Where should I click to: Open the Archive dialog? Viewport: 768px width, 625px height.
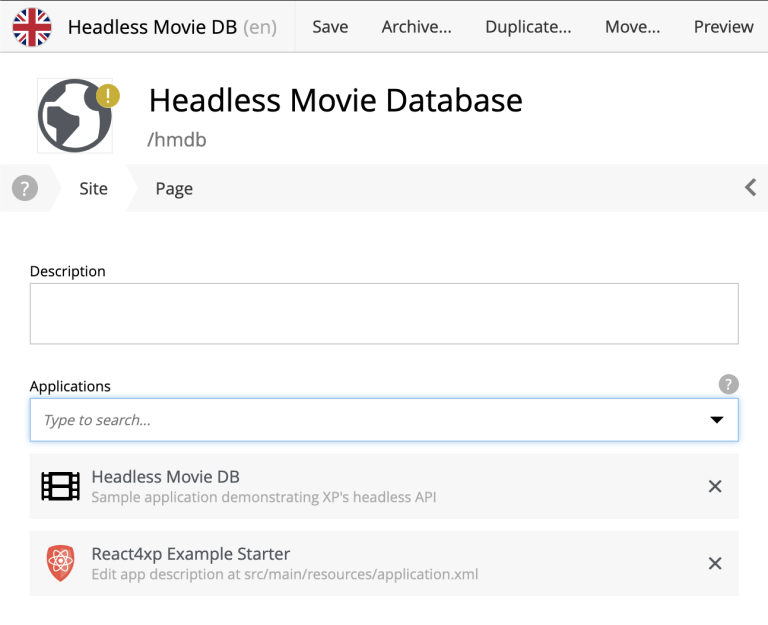pyautogui.click(x=417, y=27)
